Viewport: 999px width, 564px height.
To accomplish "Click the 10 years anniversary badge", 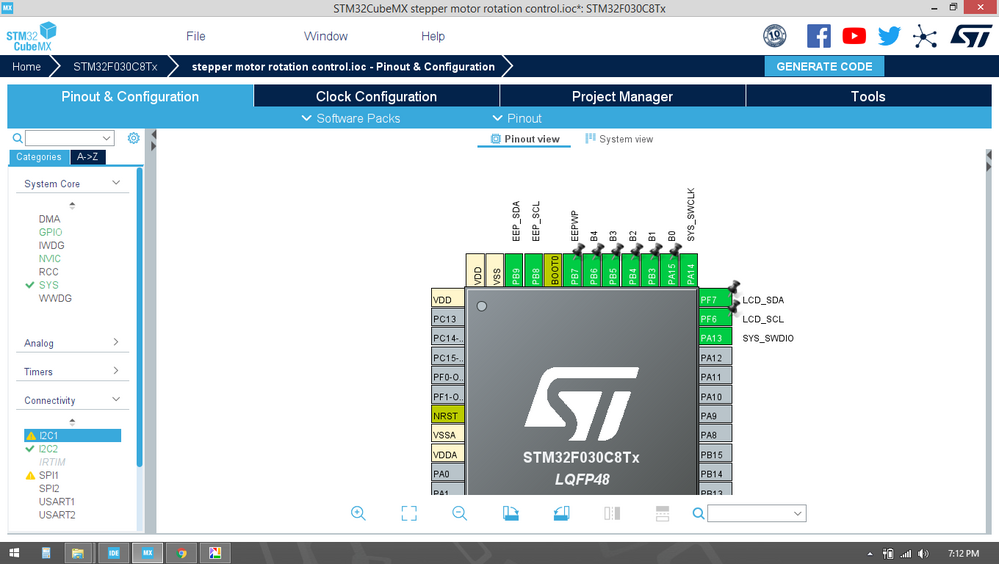I will tap(775, 36).
